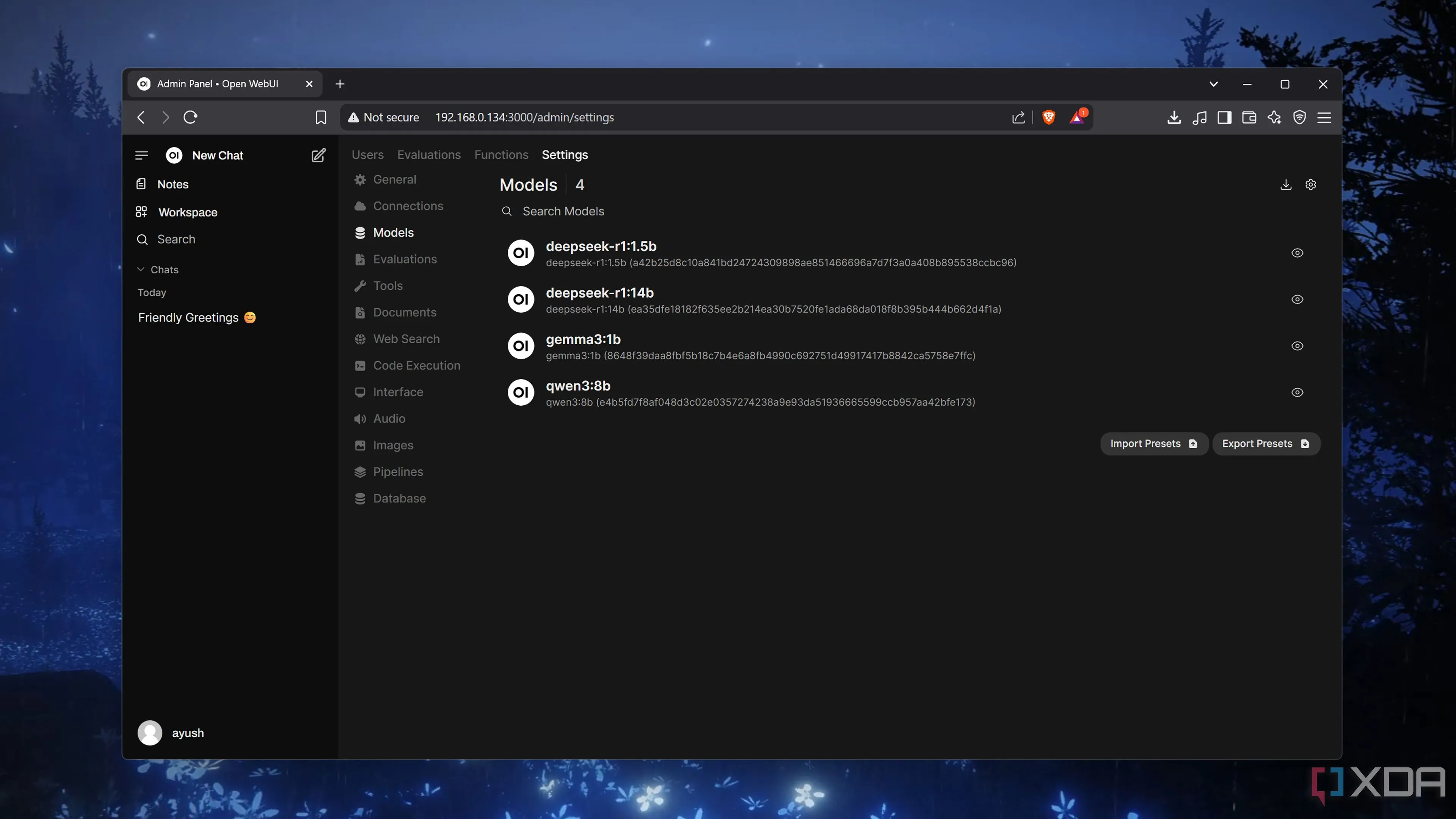Switch to the Functions tab
Image resolution: width=1456 pixels, height=819 pixels.
501,155
